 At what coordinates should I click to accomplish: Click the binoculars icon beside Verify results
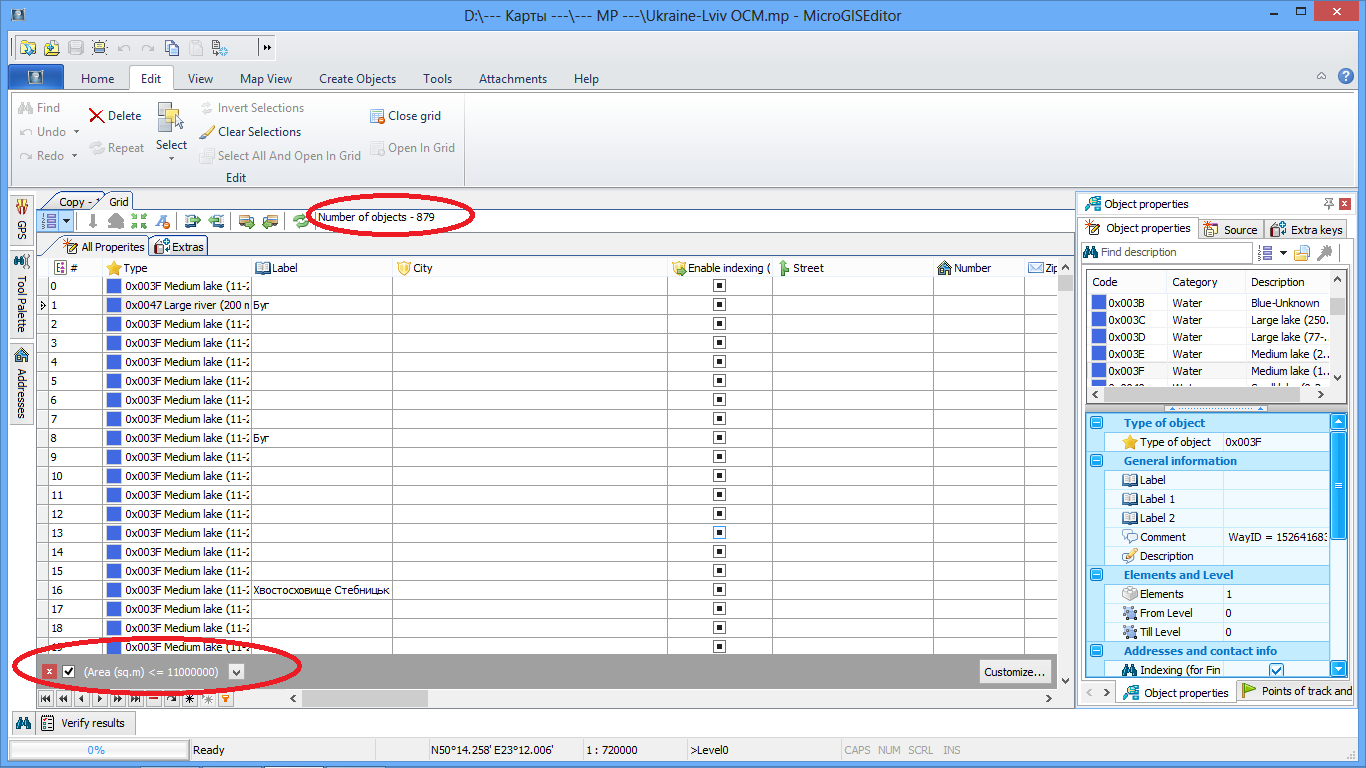24,723
